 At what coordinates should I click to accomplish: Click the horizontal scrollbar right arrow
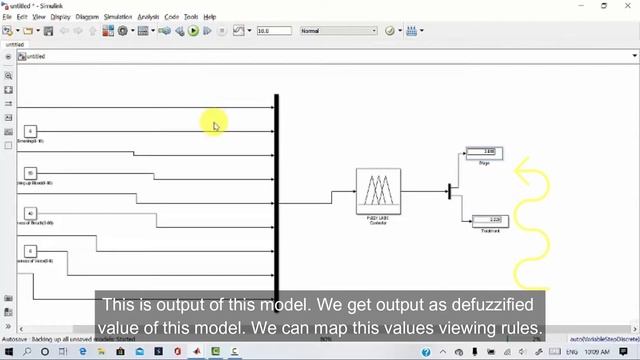[635, 329]
